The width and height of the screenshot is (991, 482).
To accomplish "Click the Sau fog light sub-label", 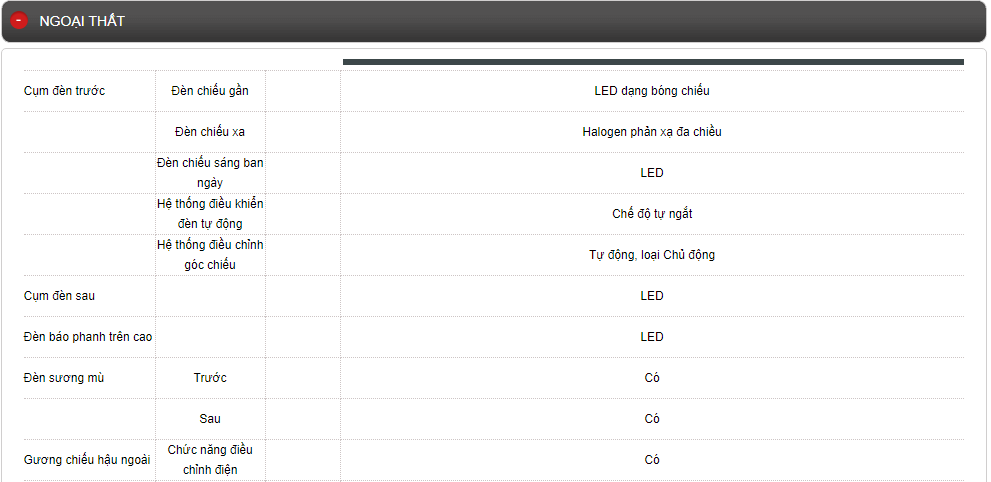I will point(210,419).
